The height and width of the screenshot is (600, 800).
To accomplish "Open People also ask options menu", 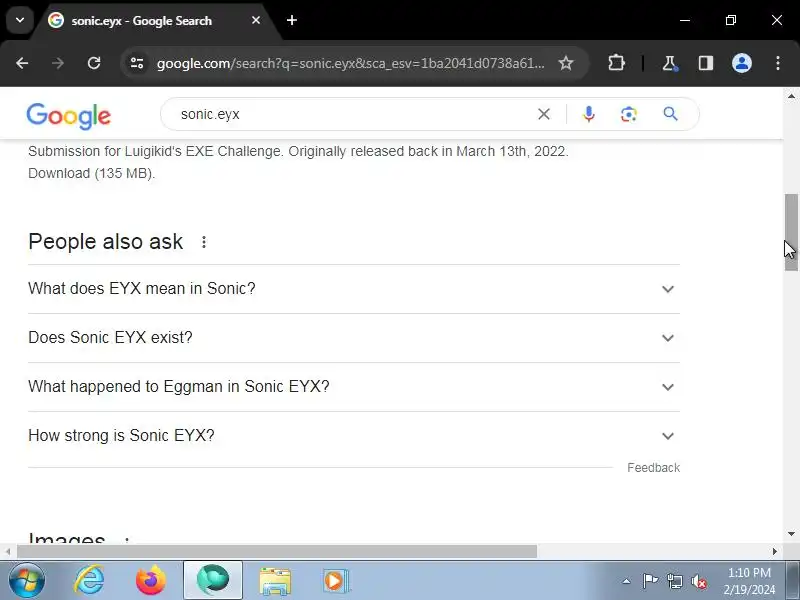I will (204, 242).
